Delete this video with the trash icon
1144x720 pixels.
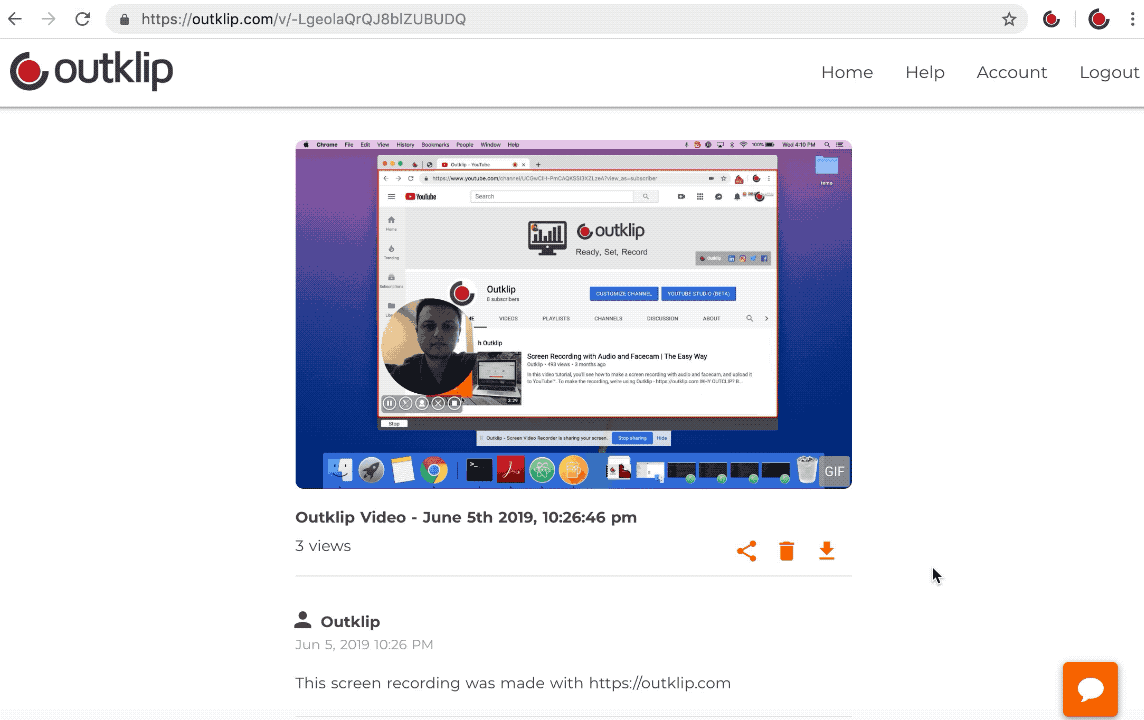pos(786,551)
